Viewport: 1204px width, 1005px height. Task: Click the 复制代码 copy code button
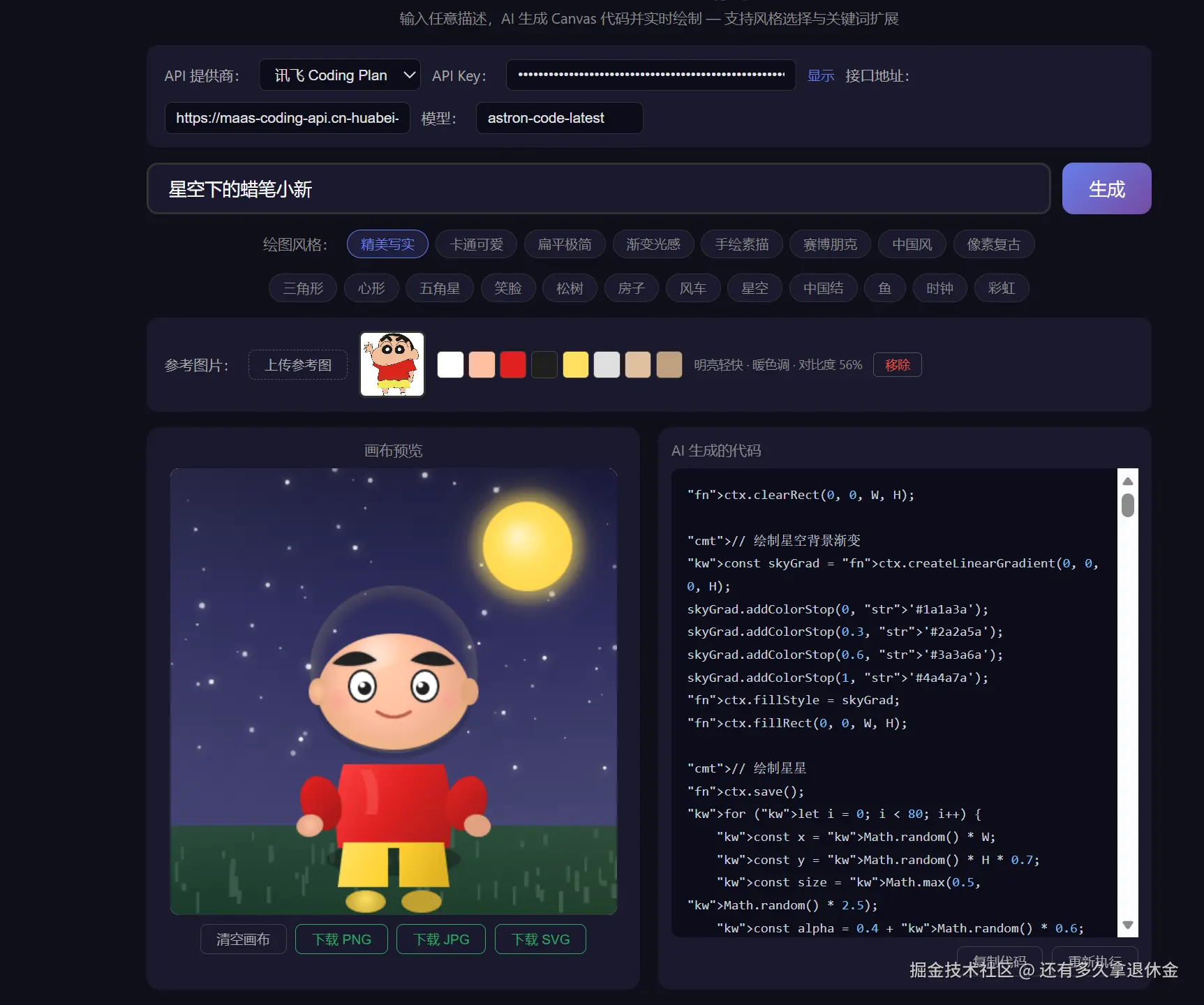click(x=999, y=960)
